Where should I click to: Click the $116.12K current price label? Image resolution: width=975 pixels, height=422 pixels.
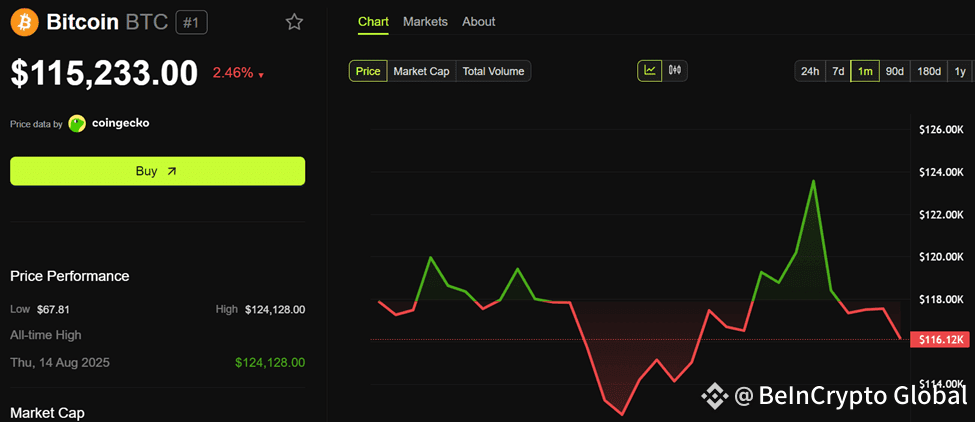tap(939, 339)
